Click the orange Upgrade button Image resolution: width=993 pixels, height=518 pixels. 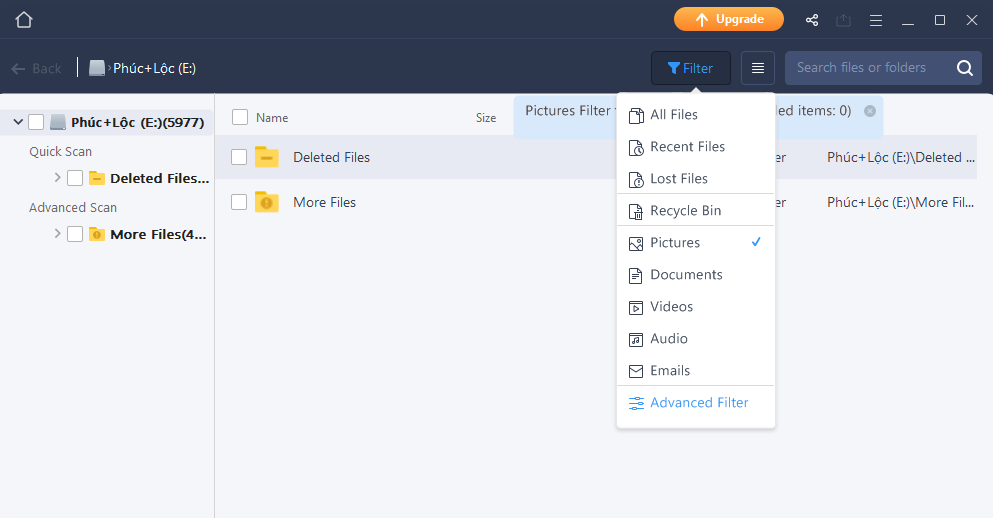729,19
